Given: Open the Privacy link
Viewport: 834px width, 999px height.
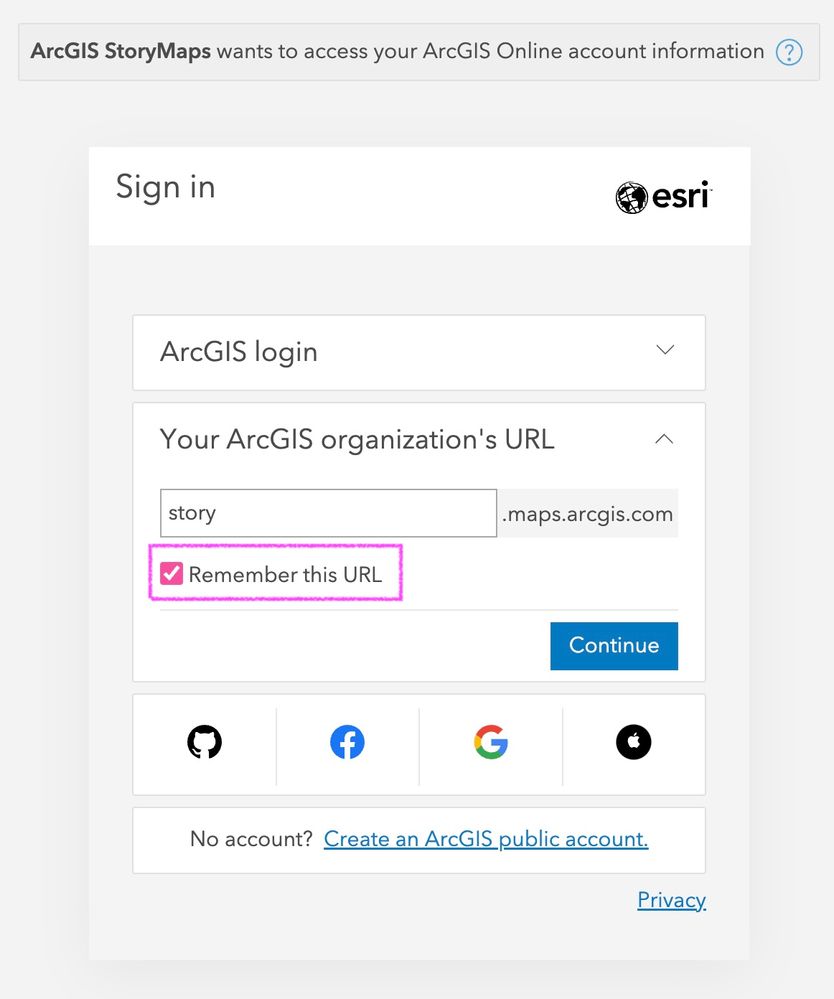Looking at the screenshot, I should pyautogui.click(x=671, y=900).
